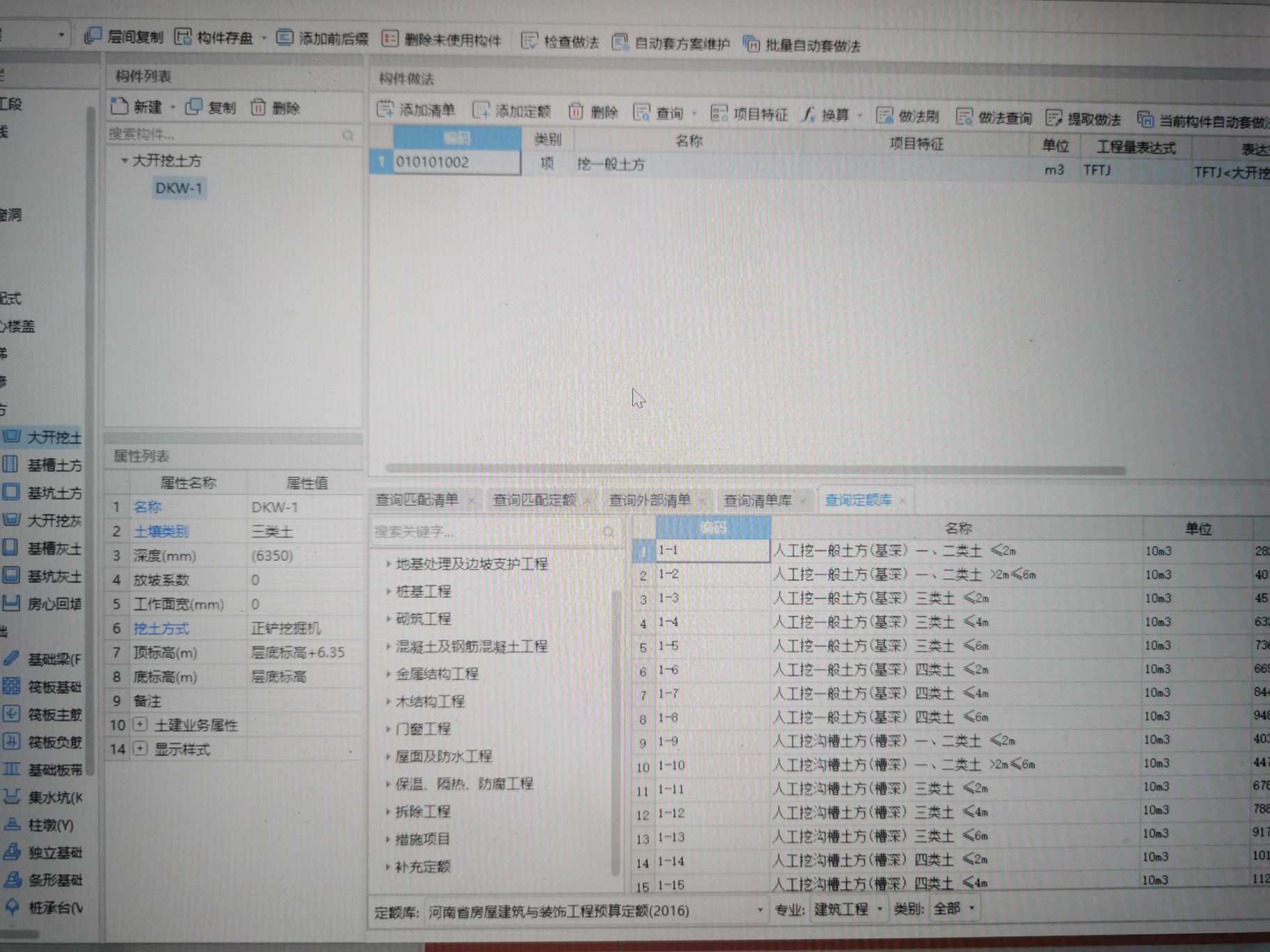Switch to 查询外部清单 tab
This screenshot has height=952, width=1270.
[650, 500]
